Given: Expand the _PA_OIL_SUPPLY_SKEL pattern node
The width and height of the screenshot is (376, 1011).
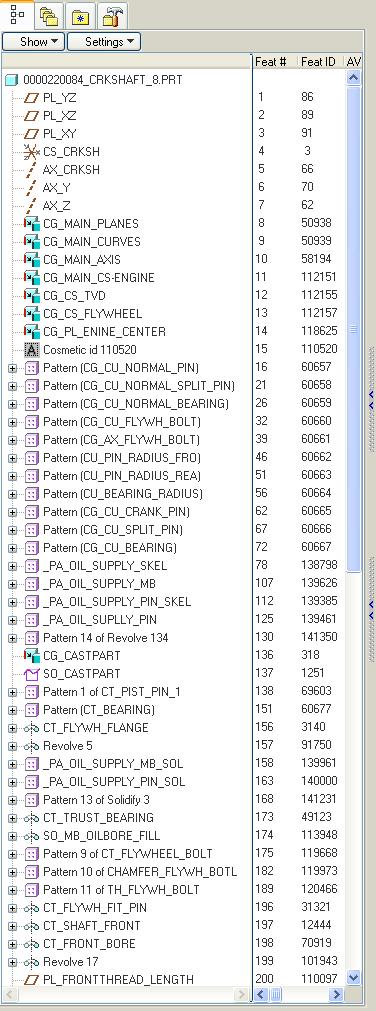Looking at the screenshot, I should click(x=12, y=566).
